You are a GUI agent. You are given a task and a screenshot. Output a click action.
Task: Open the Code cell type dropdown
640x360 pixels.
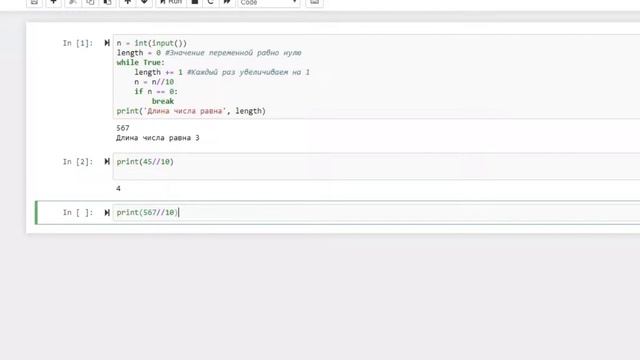click(269, 2)
